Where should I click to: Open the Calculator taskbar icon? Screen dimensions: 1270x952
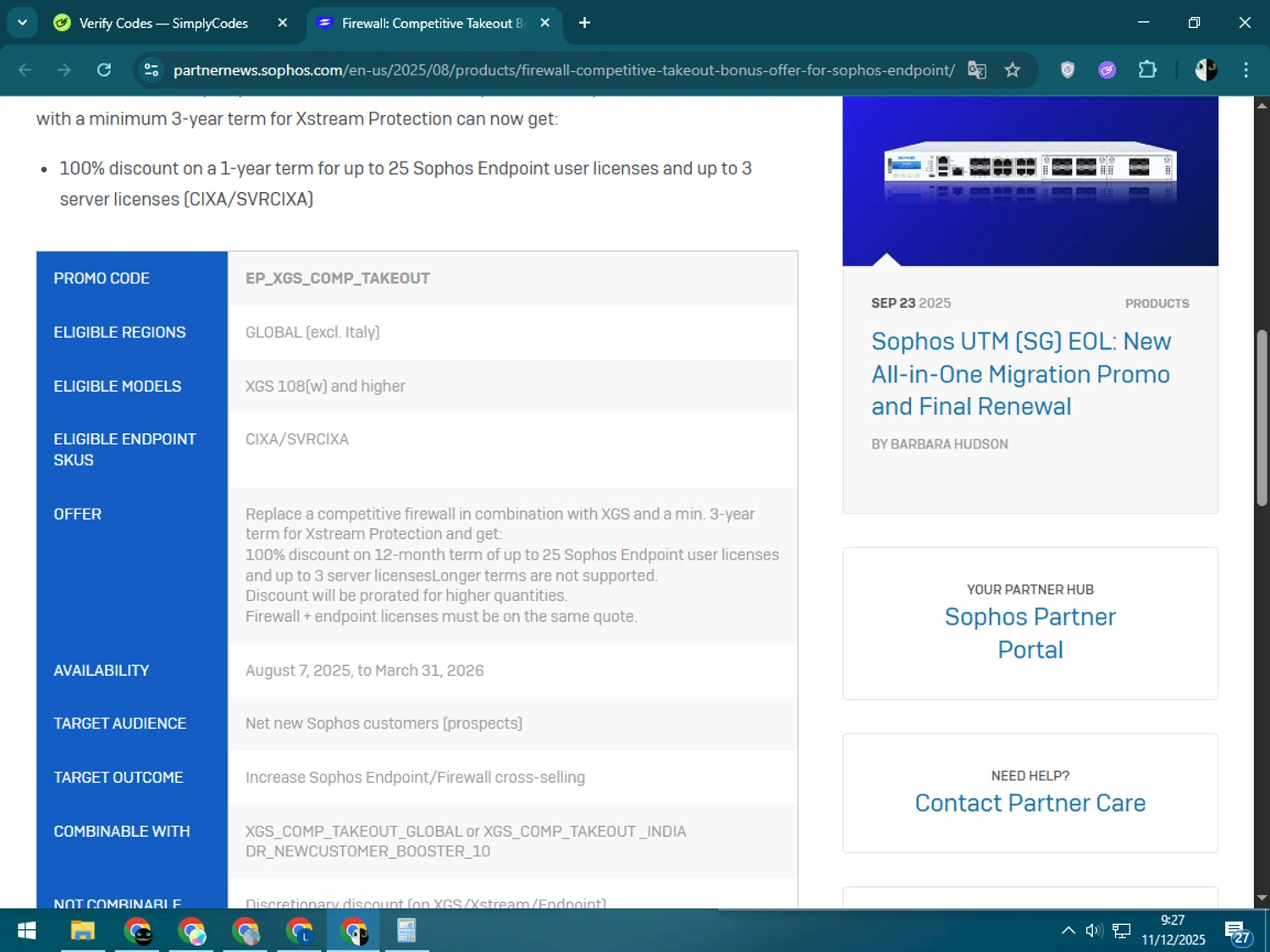click(x=407, y=931)
